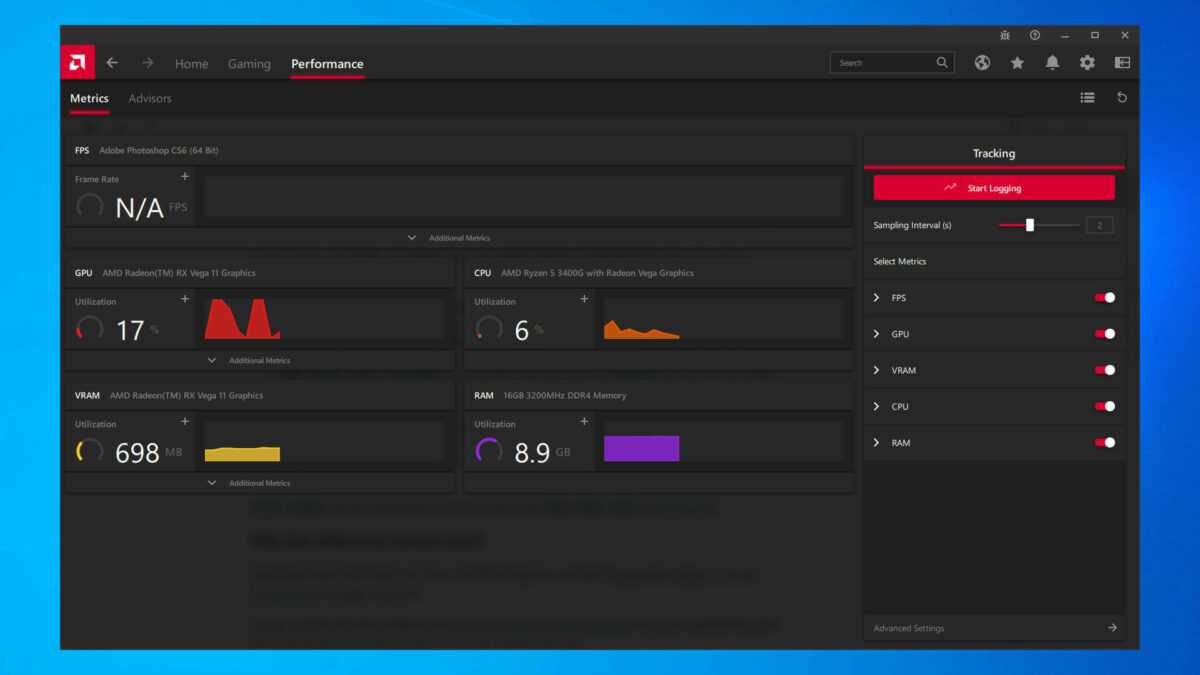Screen dimensions: 1200x675
Task: Expand VRAM metrics chevron in Tracking
Action: (877, 370)
